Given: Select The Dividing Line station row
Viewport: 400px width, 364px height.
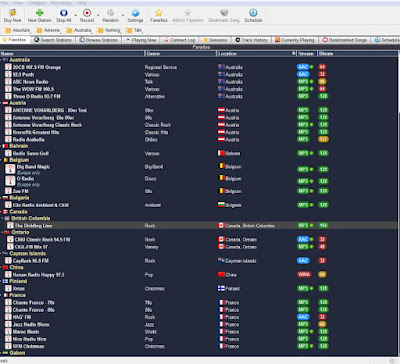Looking at the screenshot, I should tap(198, 225).
